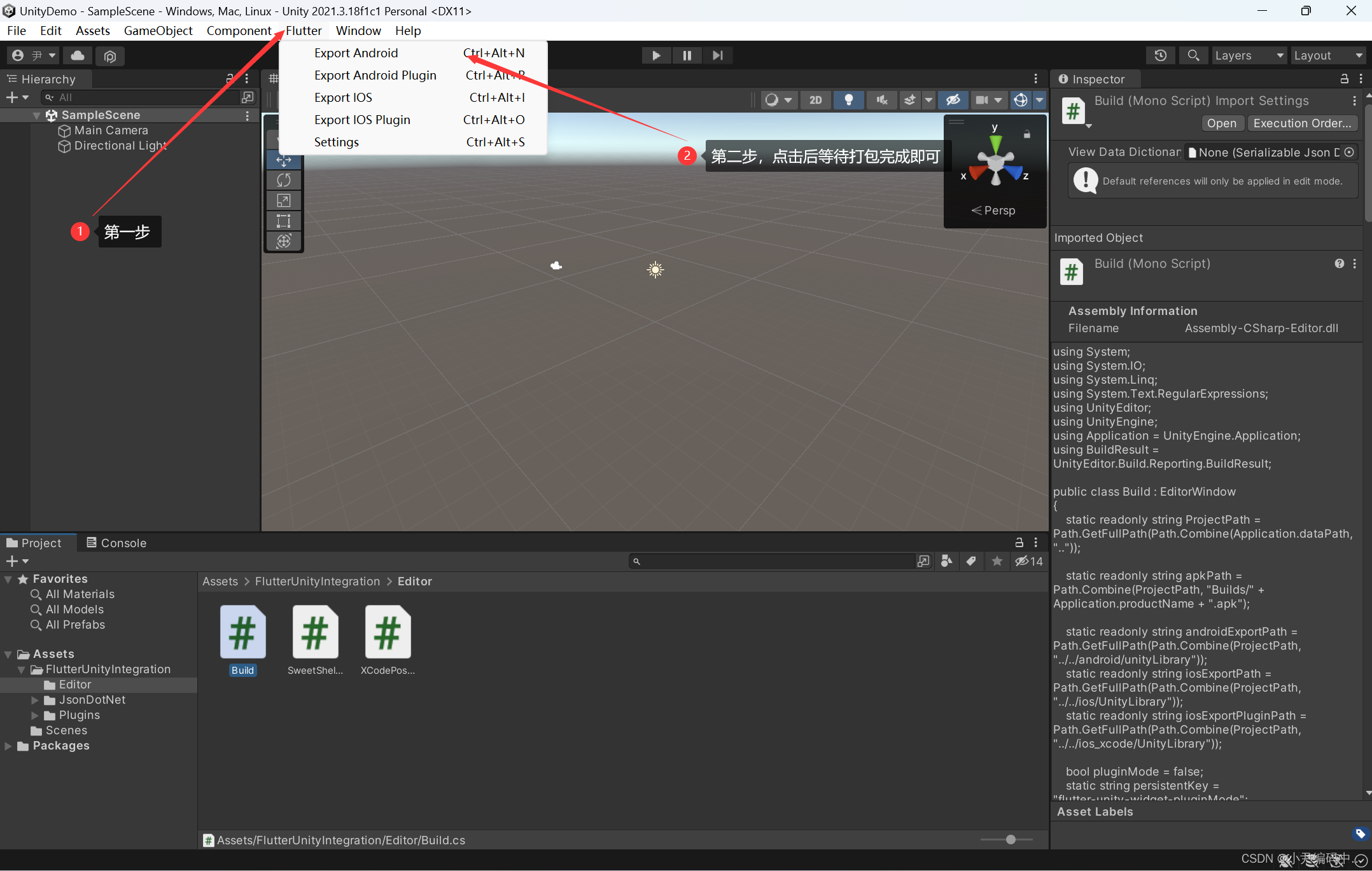The height and width of the screenshot is (871, 1372).
Task: Open the Layout dropdown
Action: coord(1329,55)
